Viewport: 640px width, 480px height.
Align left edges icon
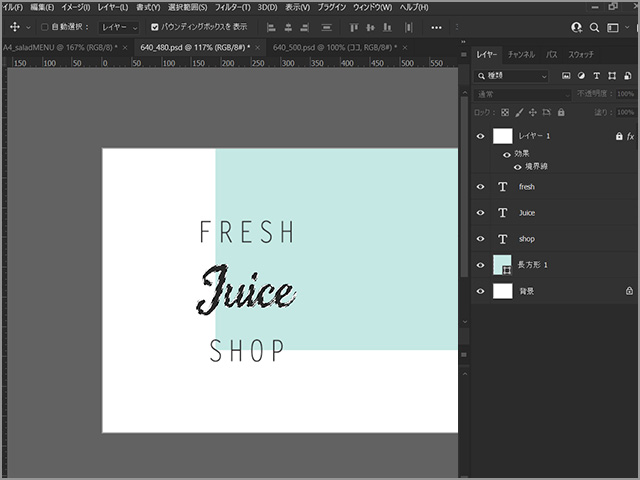(271, 27)
